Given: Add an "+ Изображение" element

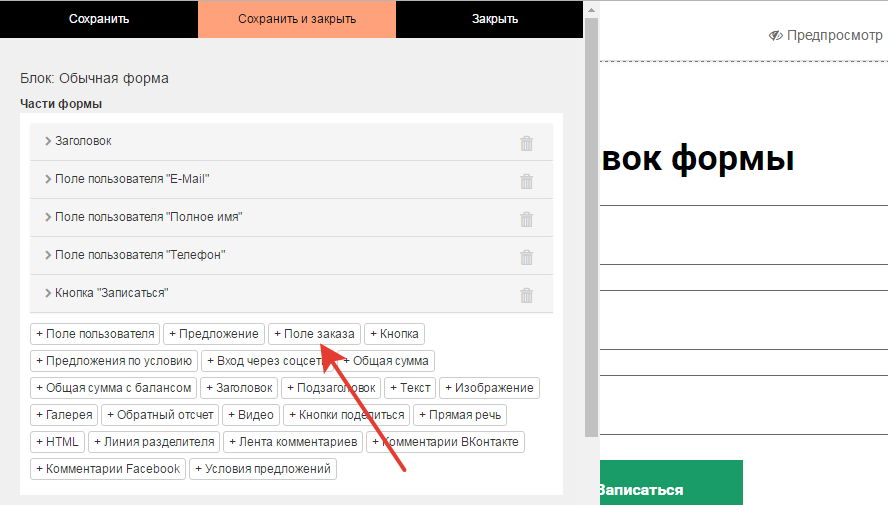Looking at the screenshot, I should click(x=489, y=388).
